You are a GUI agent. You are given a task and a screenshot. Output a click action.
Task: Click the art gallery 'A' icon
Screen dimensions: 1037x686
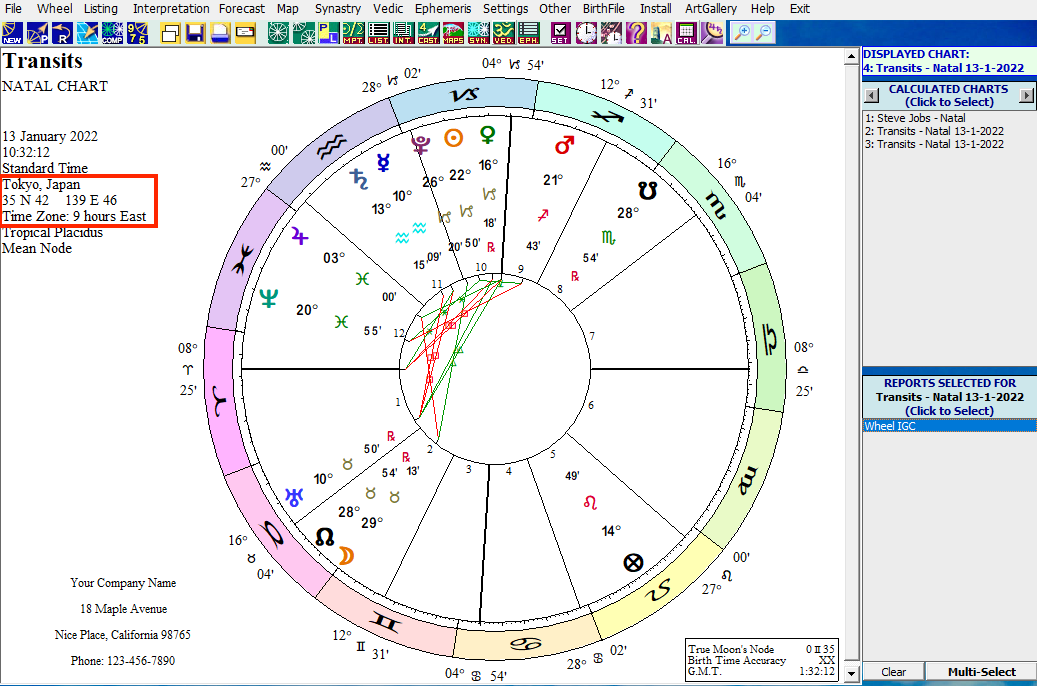(661, 33)
